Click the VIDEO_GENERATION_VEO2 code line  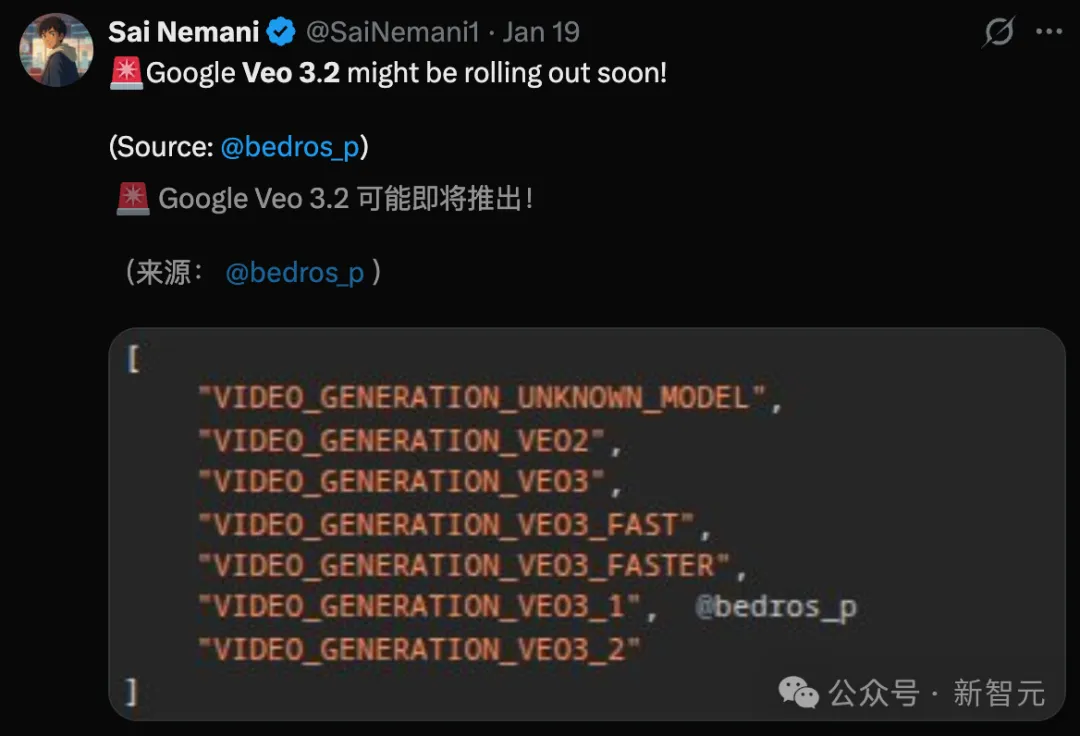[403, 440]
